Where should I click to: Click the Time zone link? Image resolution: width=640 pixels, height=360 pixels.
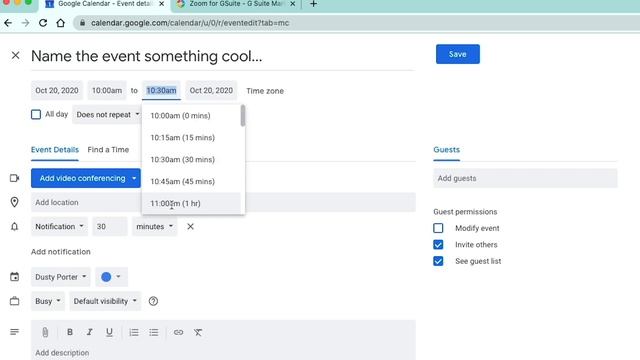click(265, 91)
